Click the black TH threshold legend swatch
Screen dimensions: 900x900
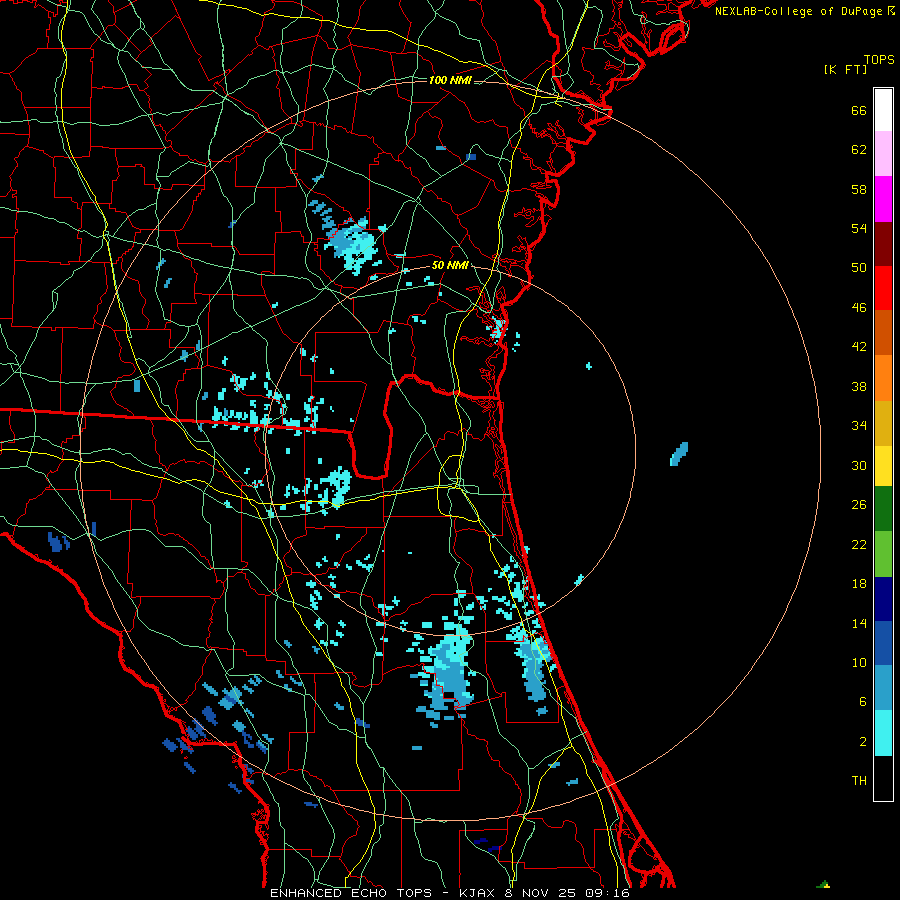(x=883, y=778)
